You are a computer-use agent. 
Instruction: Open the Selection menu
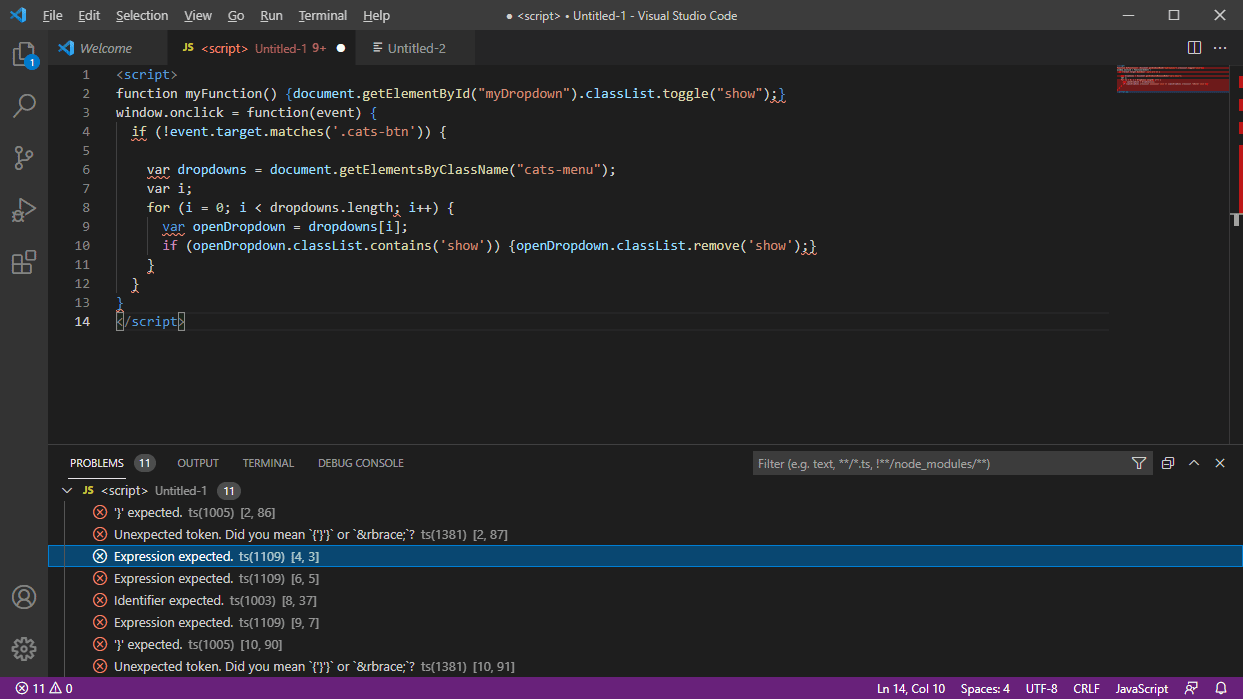point(142,15)
